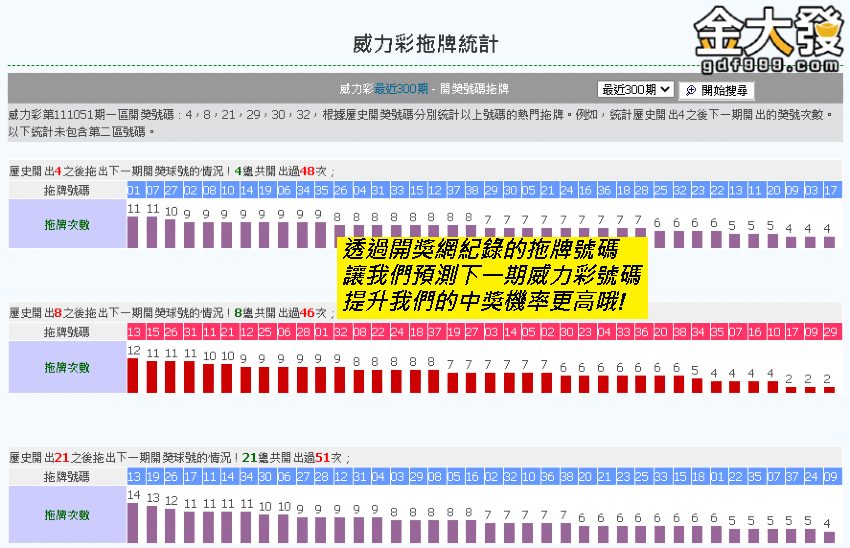Select number 15 in the pink row after 8
Screen dimensions: 850x548
point(153,332)
